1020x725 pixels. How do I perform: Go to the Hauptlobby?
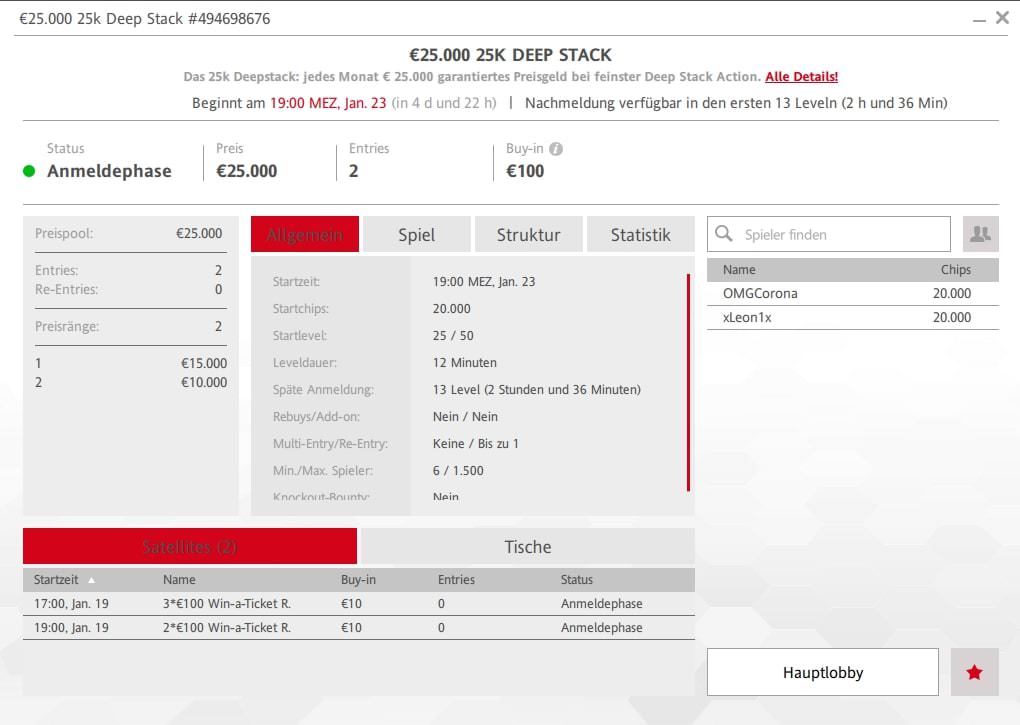click(x=822, y=672)
